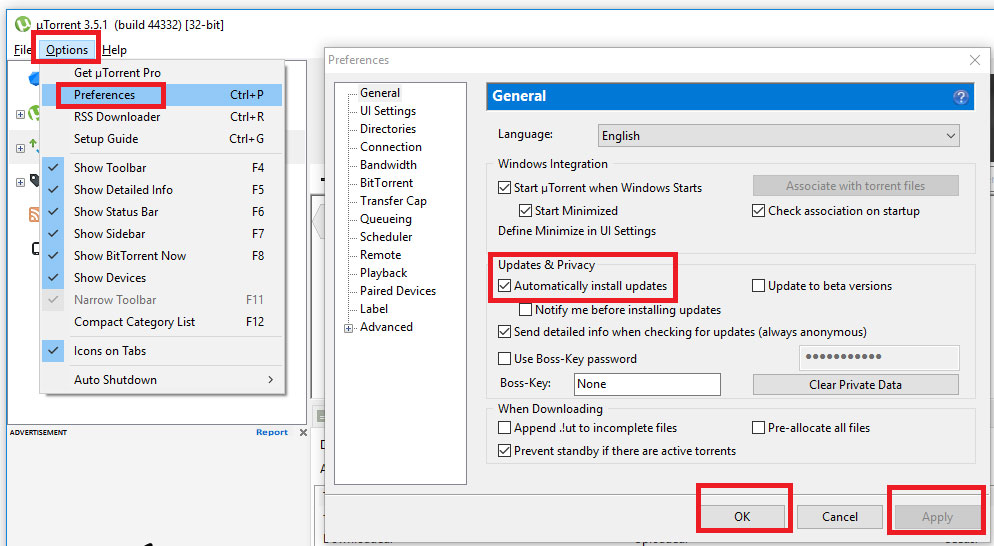Toggle Show Toolbar menu item
Screen dimensions: 994x546
[162, 168]
